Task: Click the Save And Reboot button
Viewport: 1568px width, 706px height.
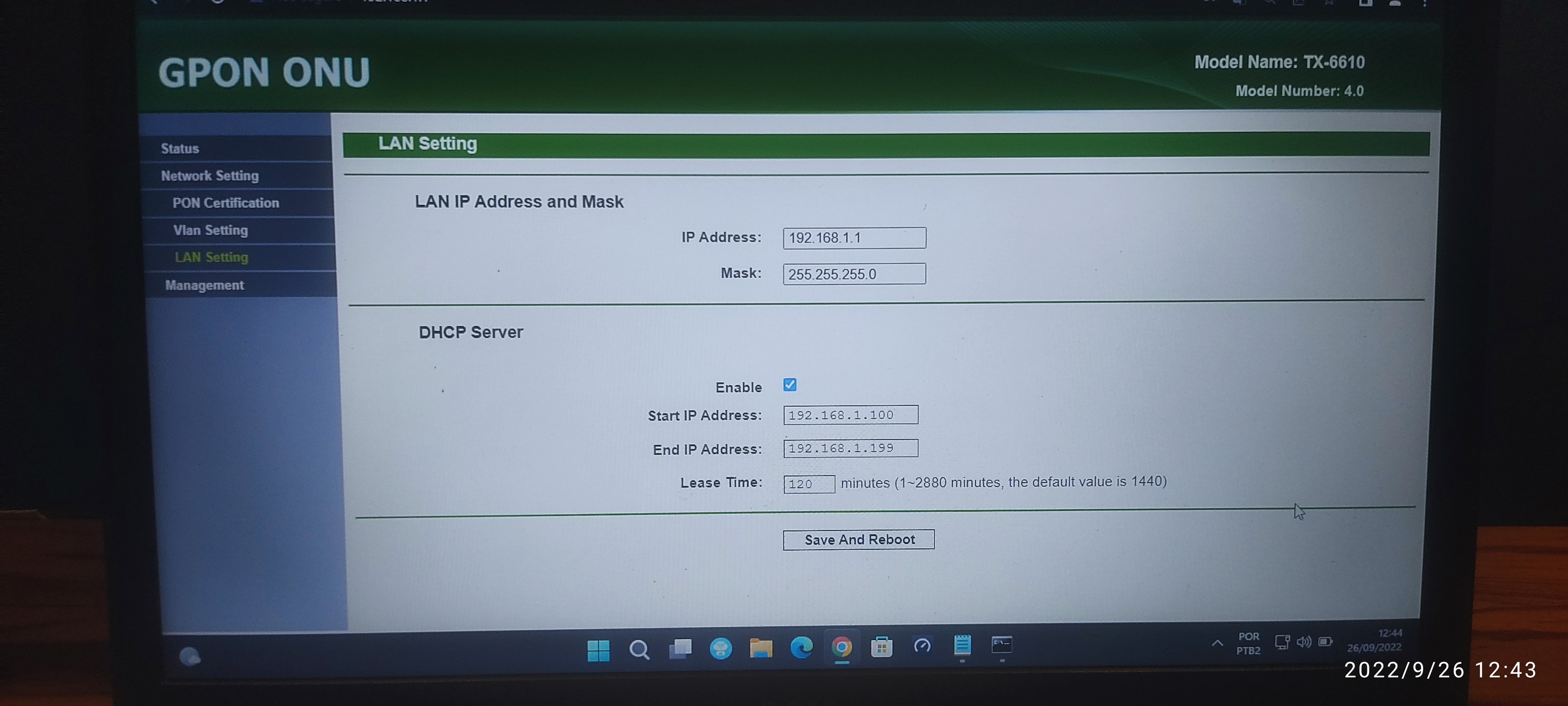Action: pyautogui.click(x=858, y=540)
